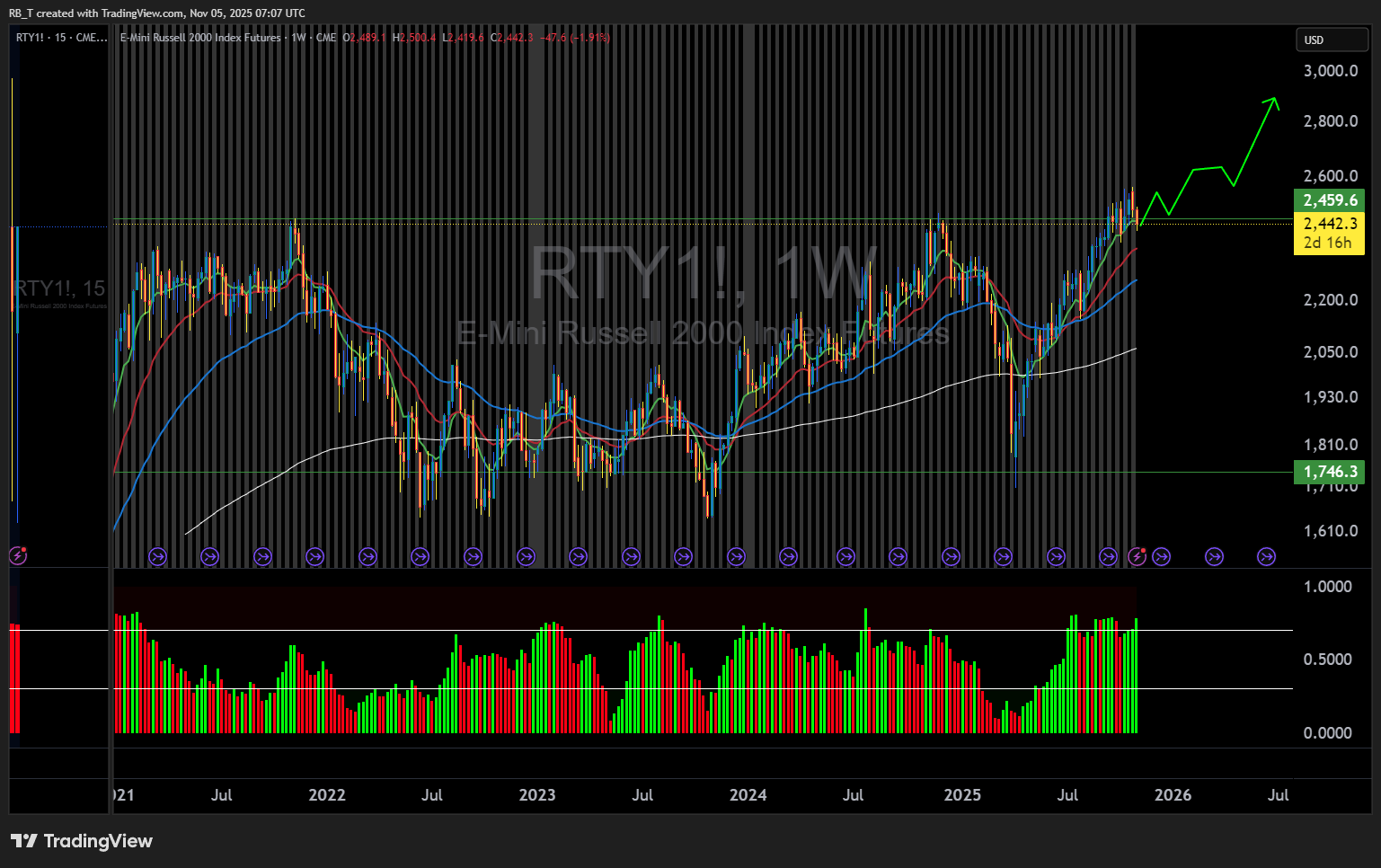1381x868 pixels.
Task: Click the TradingView logo
Action: pos(82,841)
